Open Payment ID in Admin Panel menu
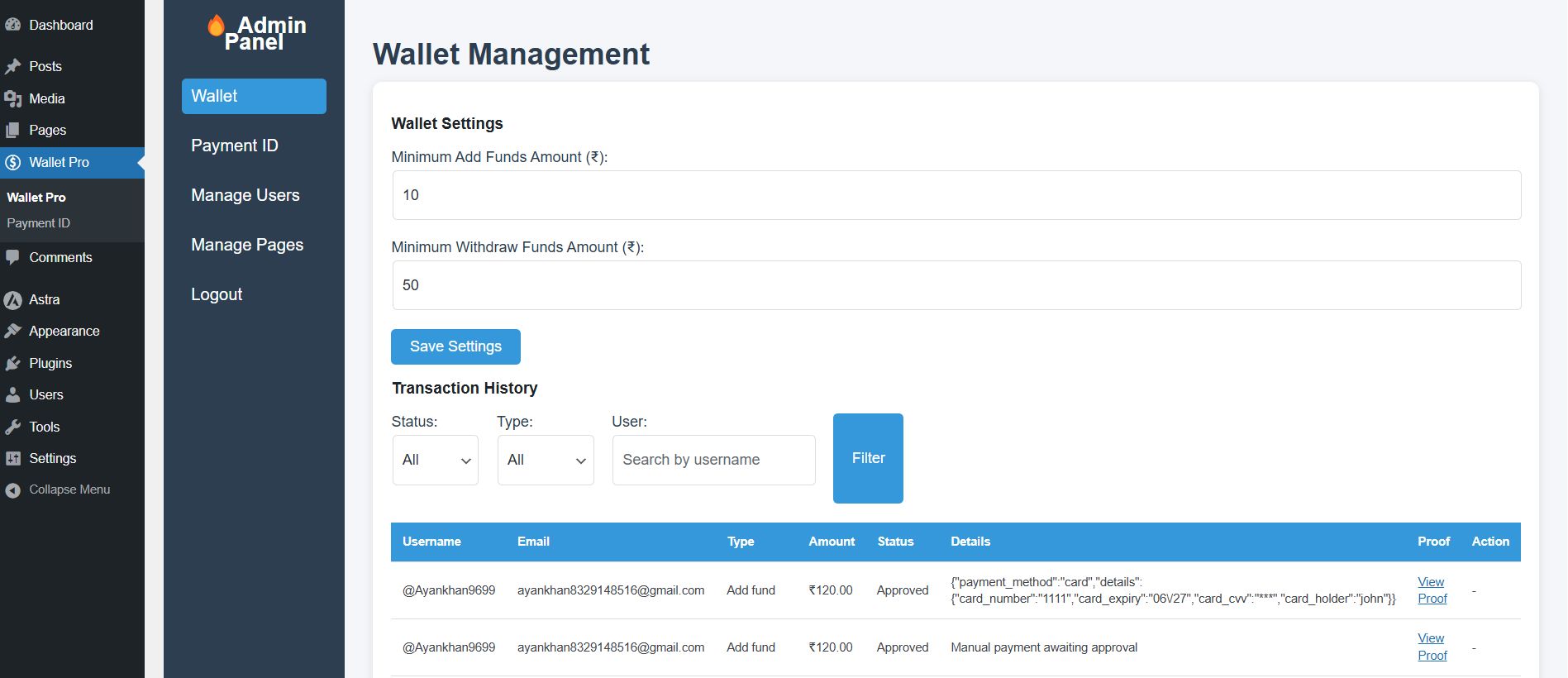This screenshot has height=678, width=1568. [x=234, y=146]
